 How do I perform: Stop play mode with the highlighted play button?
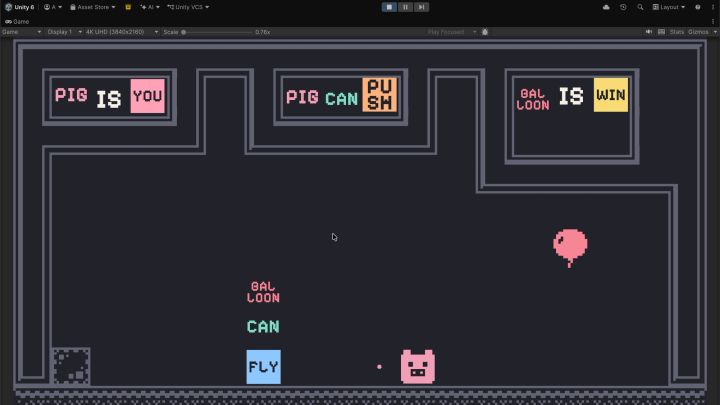[389, 7]
